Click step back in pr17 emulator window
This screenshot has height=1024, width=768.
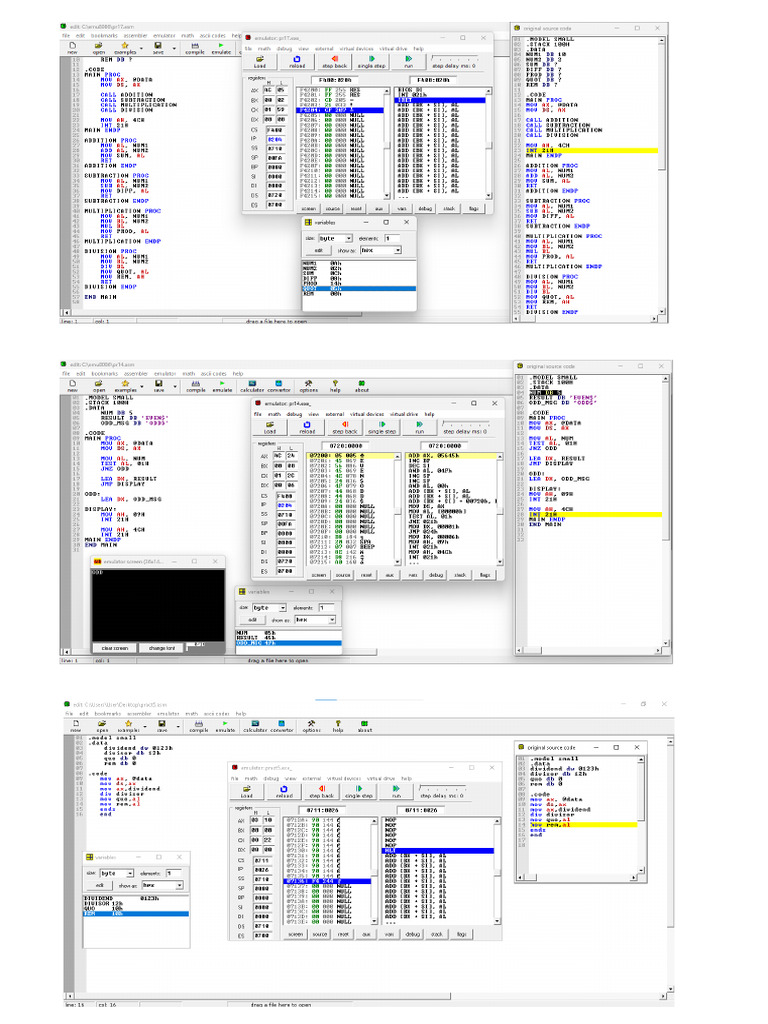point(334,61)
